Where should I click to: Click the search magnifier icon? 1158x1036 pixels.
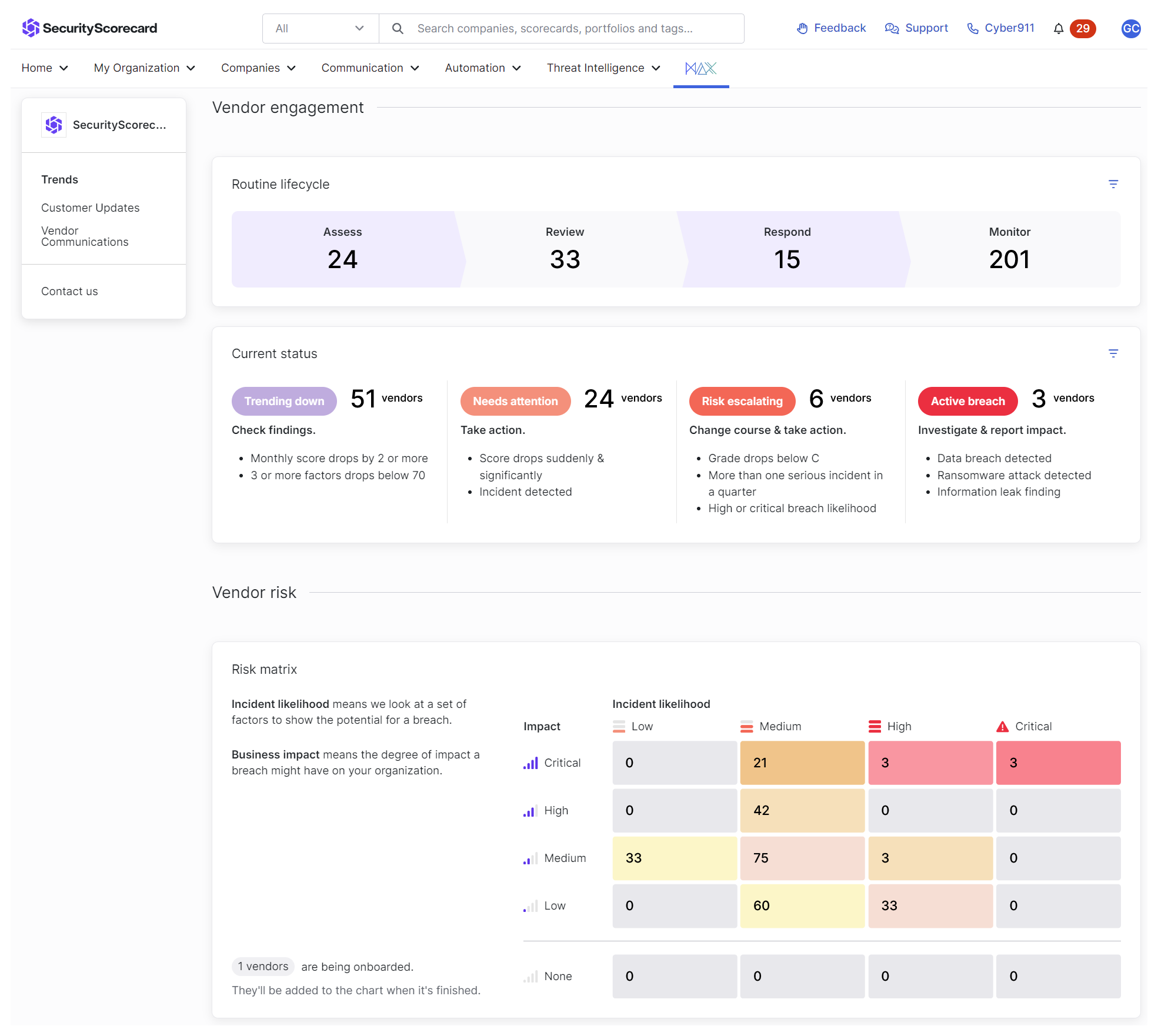tap(398, 28)
